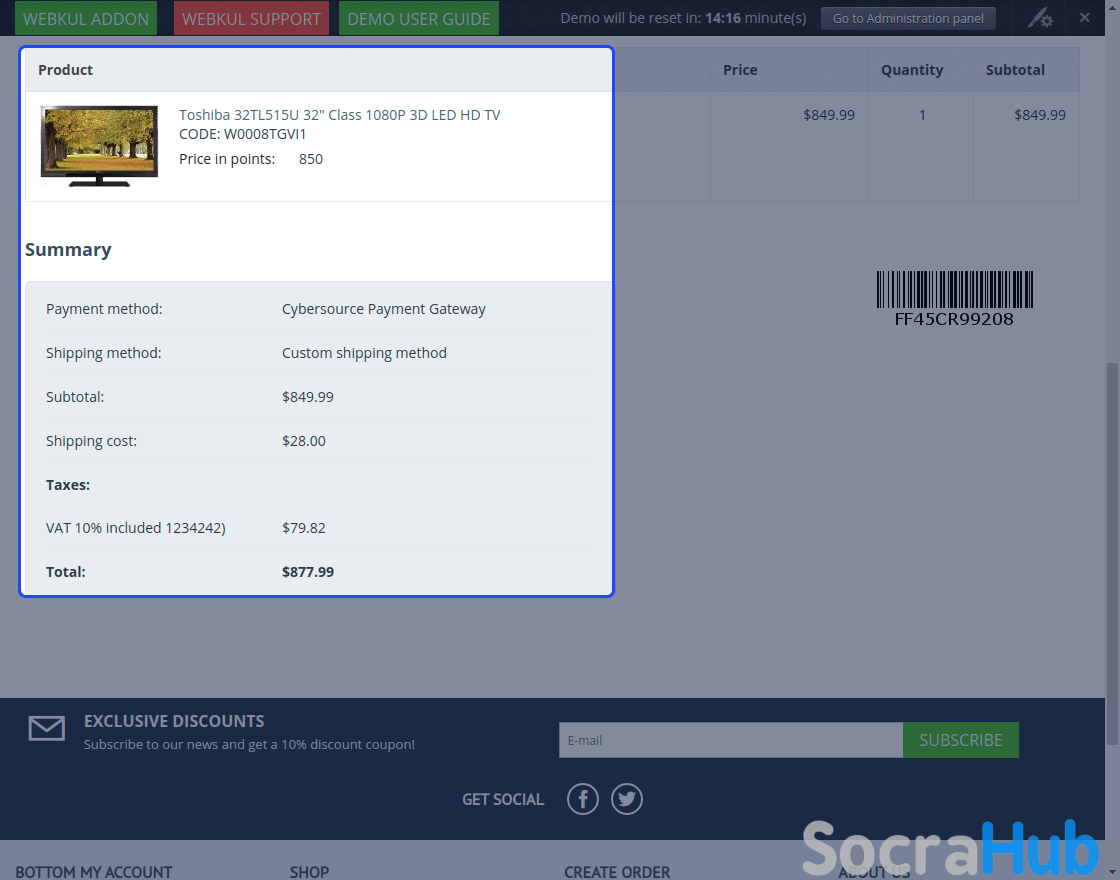The width and height of the screenshot is (1120, 880).
Task: Click the $877.99 total amount
Action: [x=308, y=571]
